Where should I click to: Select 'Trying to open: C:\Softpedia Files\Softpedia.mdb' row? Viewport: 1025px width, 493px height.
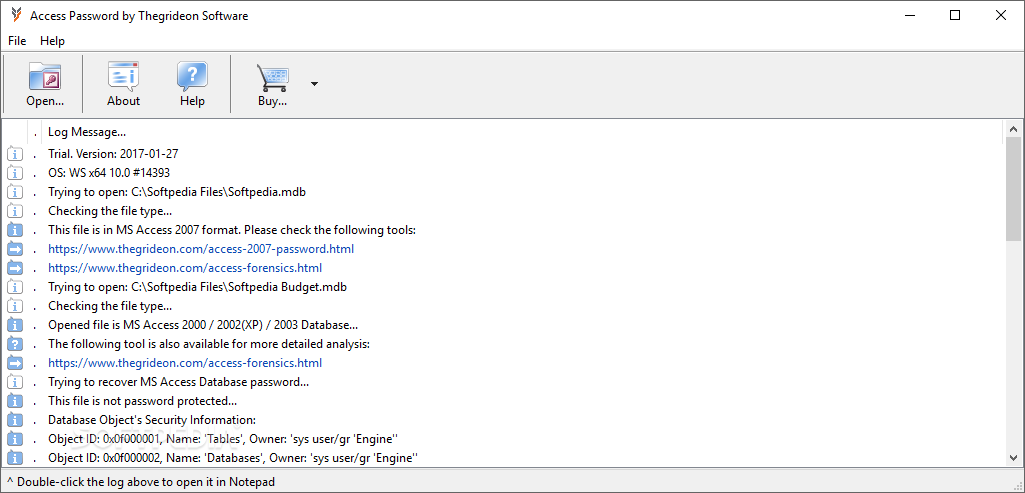pos(503,192)
